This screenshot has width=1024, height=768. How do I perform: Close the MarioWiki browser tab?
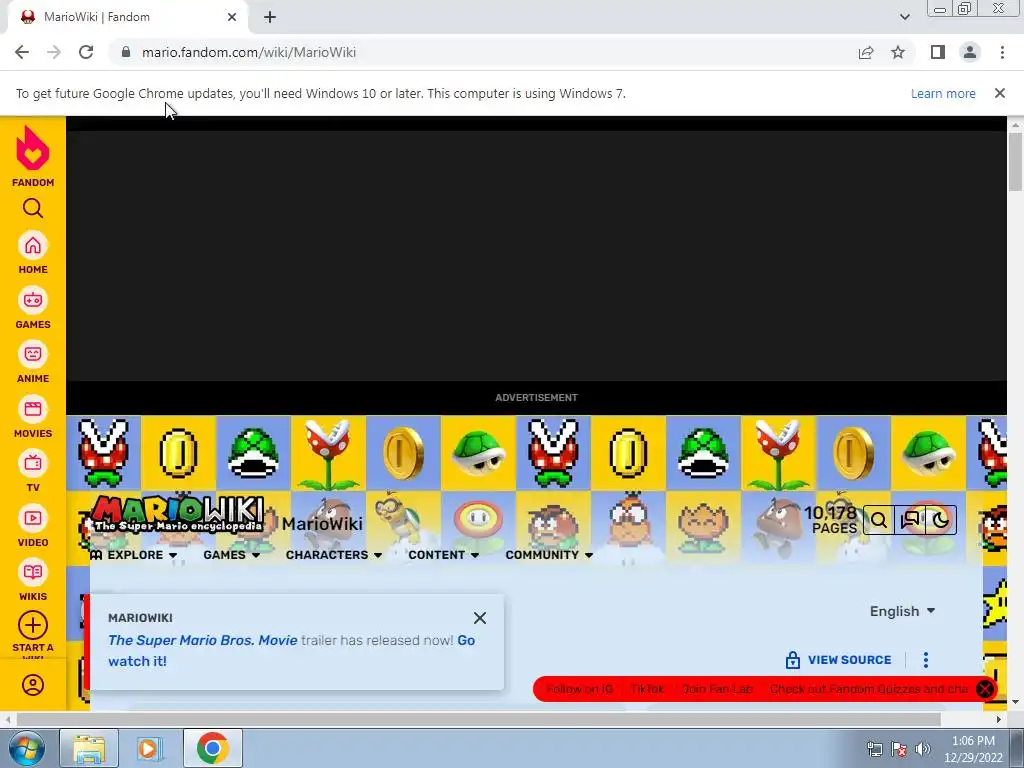coord(232,18)
